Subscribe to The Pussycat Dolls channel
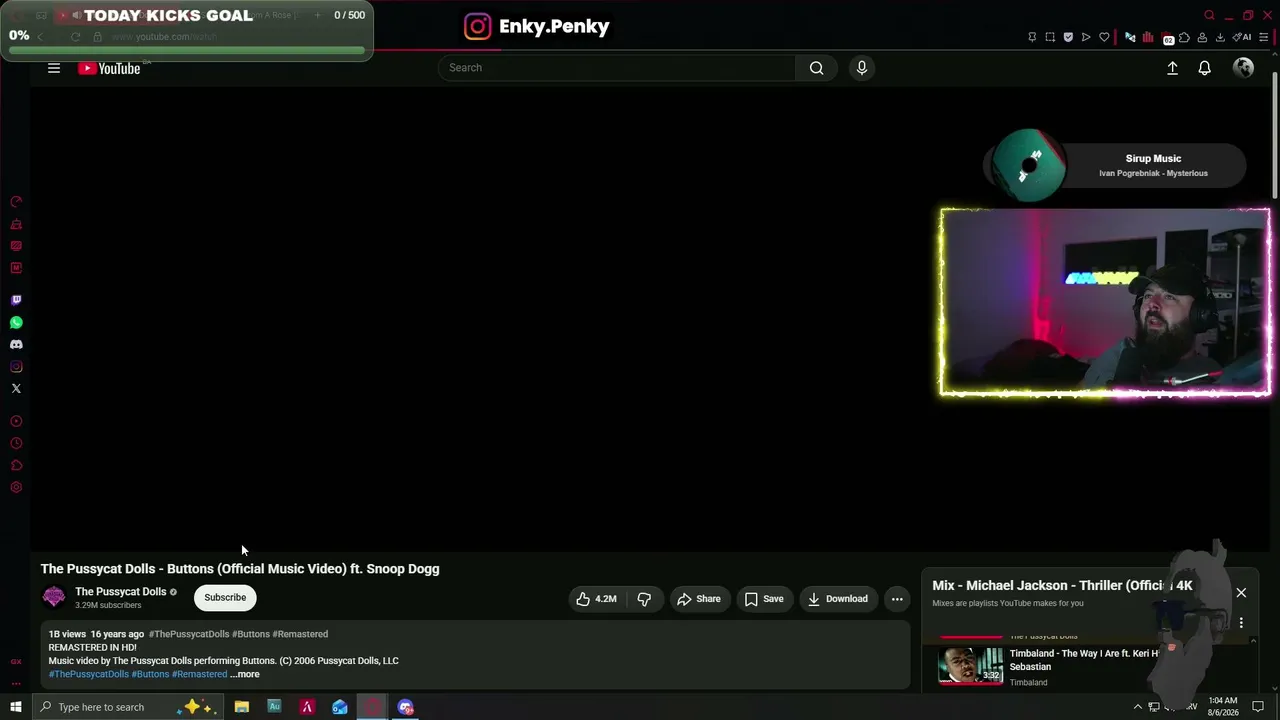Viewport: 1280px width, 720px height. [x=225, y=598]
